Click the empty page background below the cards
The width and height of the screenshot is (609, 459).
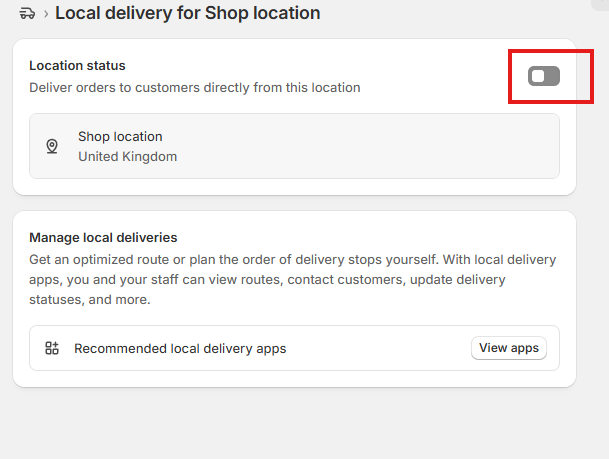[x=294, y=423]
